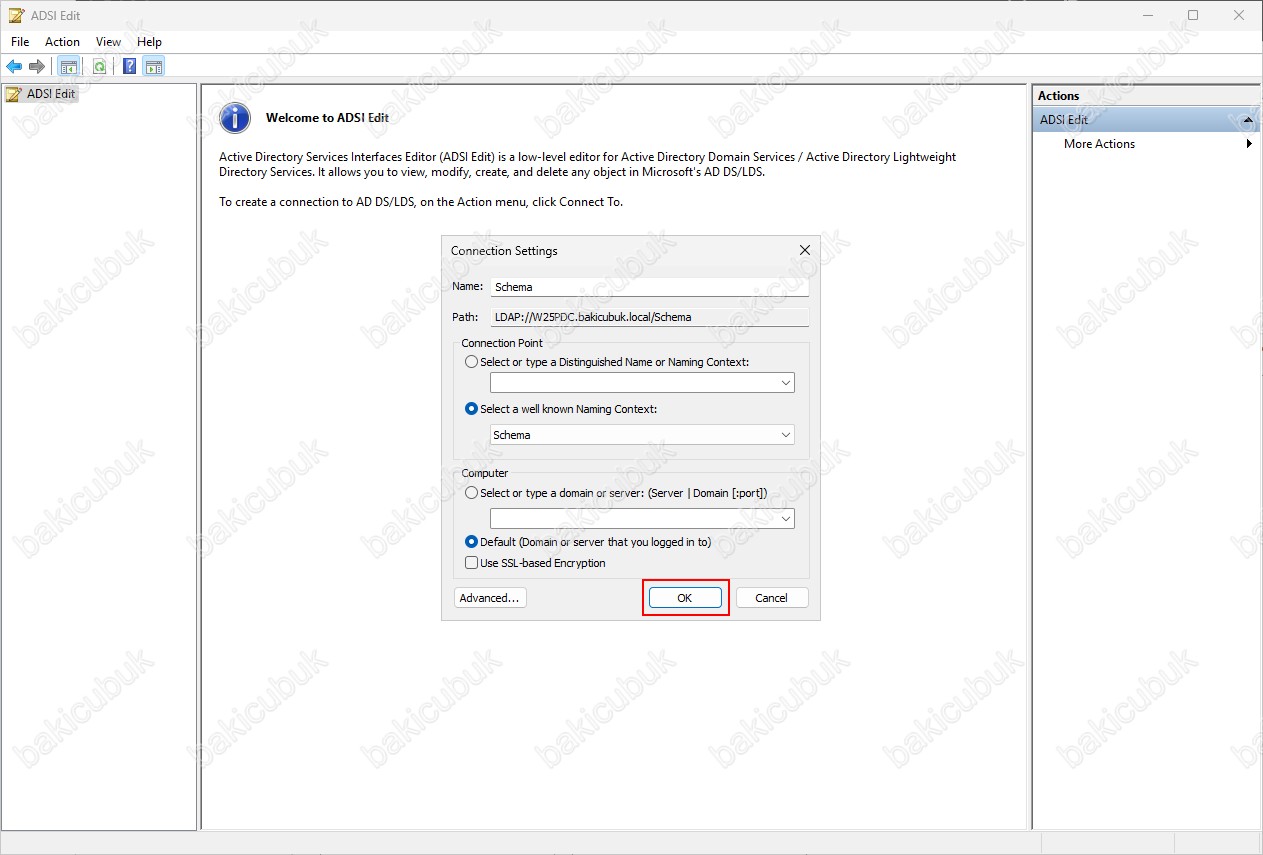Click the grey Forward arrow in toolbar
This screenshot has height=855, width=1263.
(x=37, y=67)
